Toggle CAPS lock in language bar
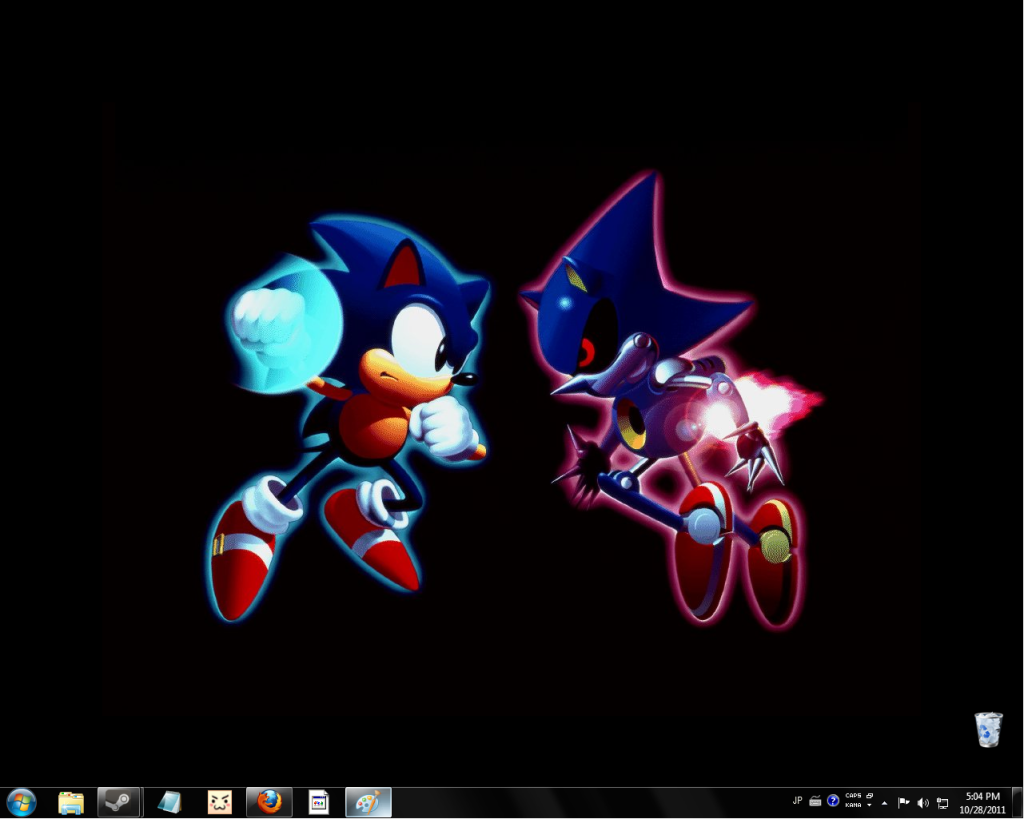Screen dimensions: 1024x819 [852, 796]
